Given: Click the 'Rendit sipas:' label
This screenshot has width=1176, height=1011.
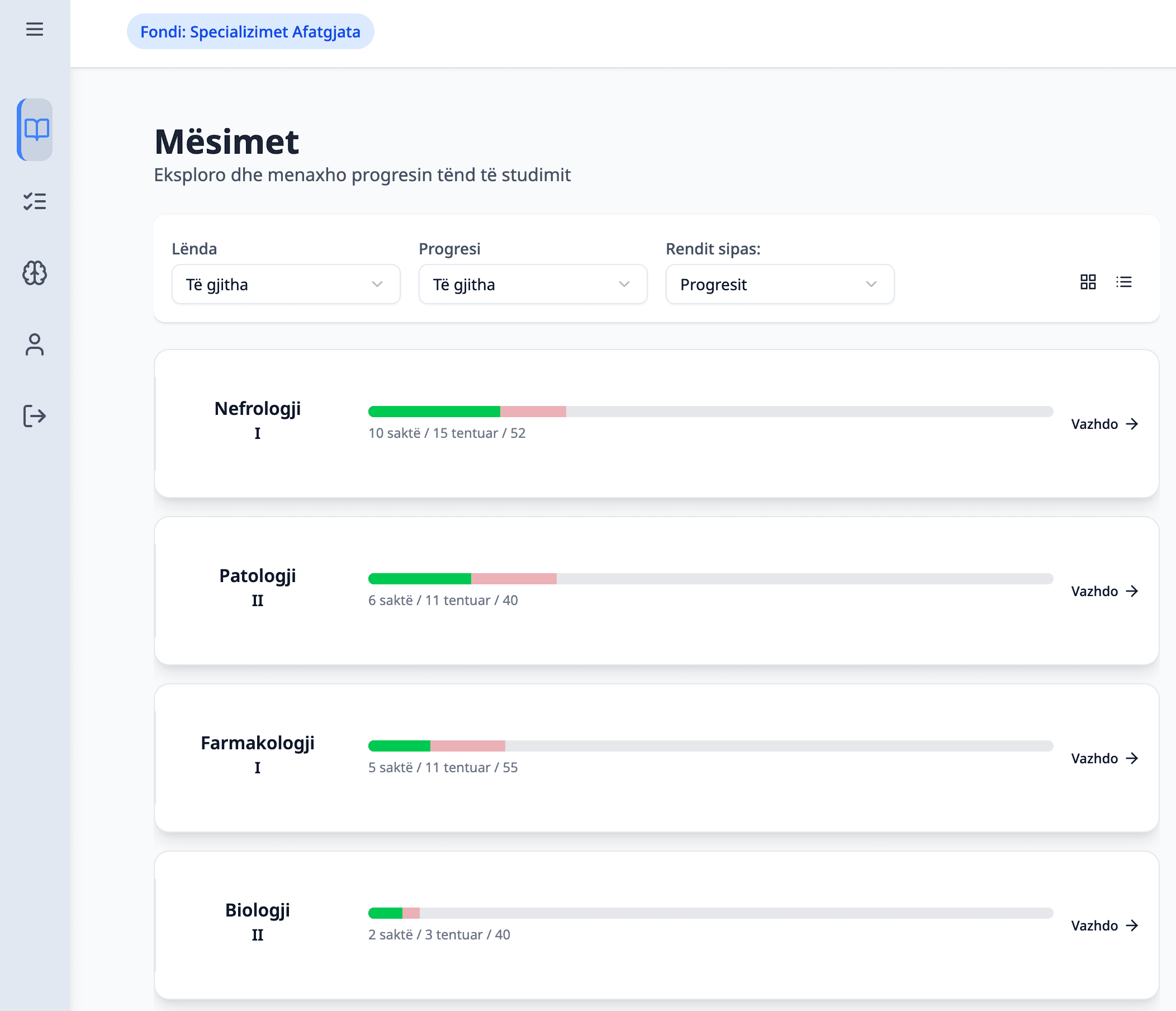Looking at the screenshot, I should coord(713,249).
